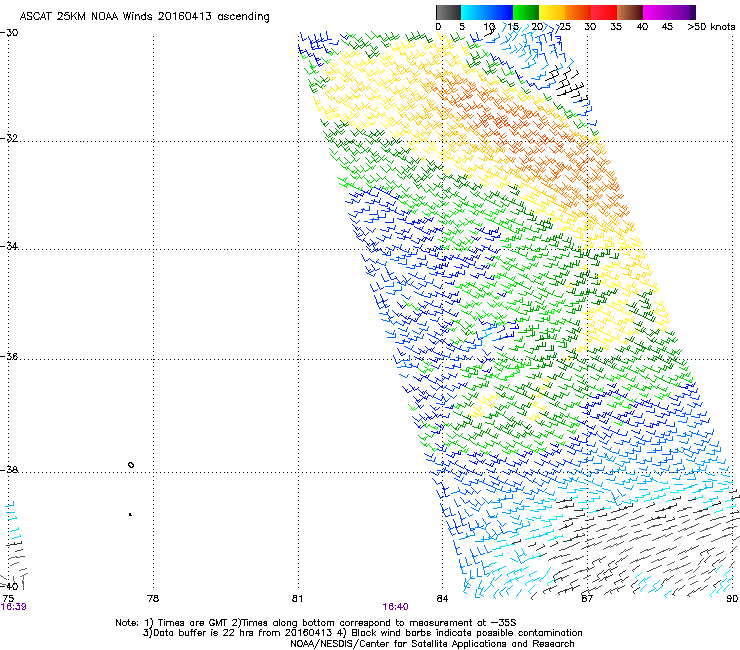Click the legend tick label '45'
This screenshot has height=650, width=740.
point(667,27)
